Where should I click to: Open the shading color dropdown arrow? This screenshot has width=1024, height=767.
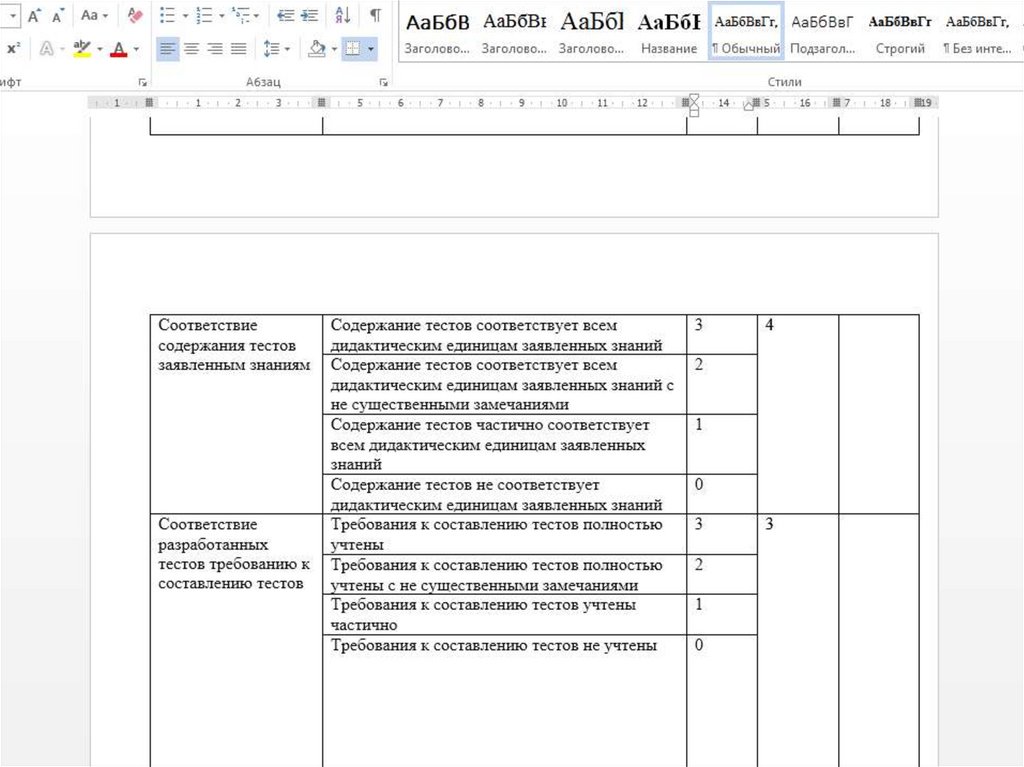(334, 49)
